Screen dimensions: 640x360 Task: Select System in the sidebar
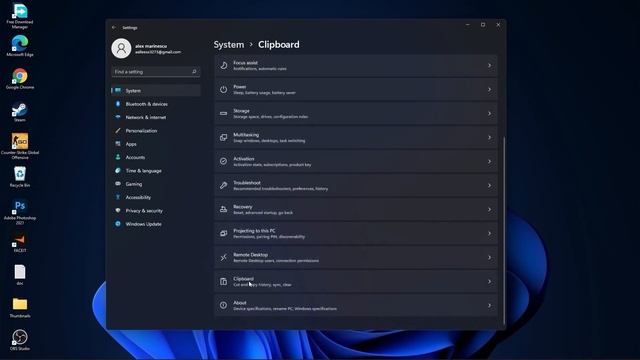point(156,91)
